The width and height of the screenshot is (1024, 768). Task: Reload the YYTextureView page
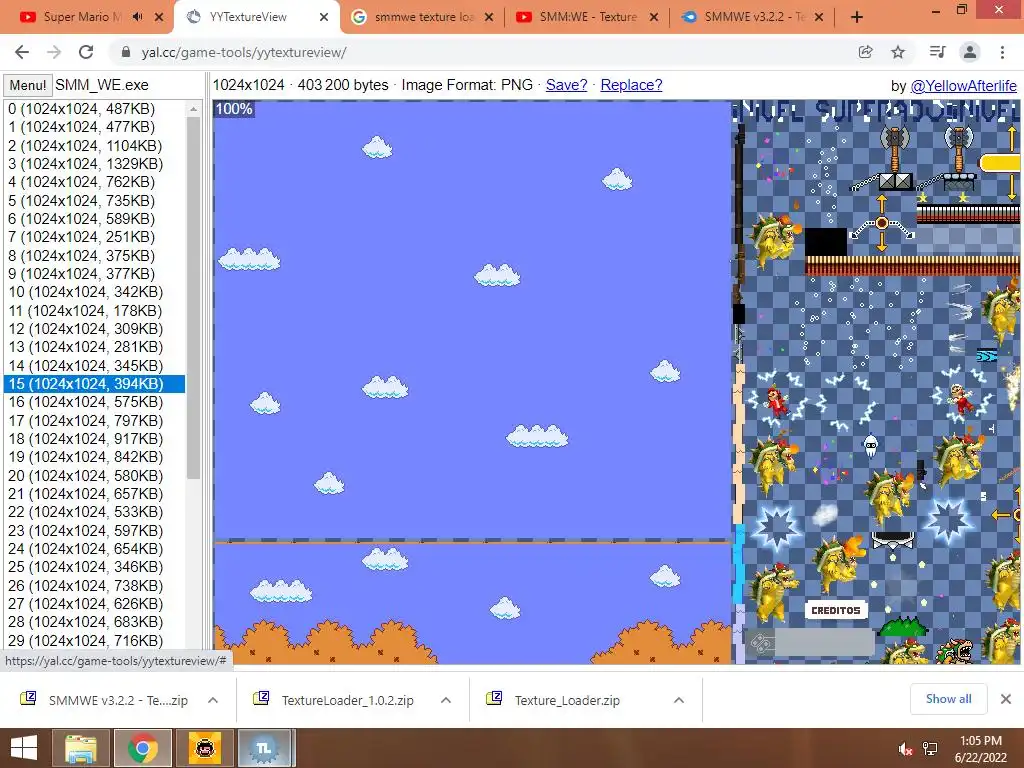[86, 52]
